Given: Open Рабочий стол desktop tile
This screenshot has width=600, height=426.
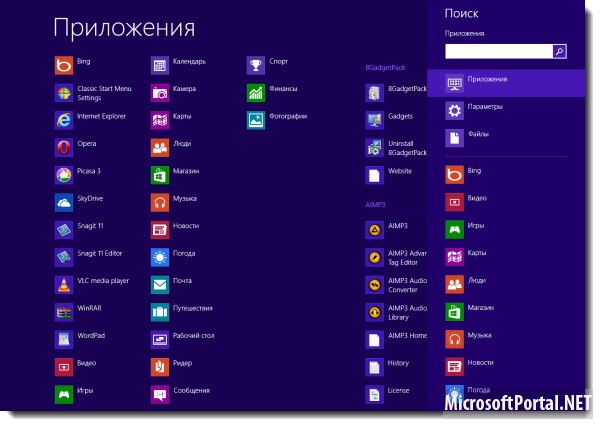Looking at the screenshot, I should point(183,339).
